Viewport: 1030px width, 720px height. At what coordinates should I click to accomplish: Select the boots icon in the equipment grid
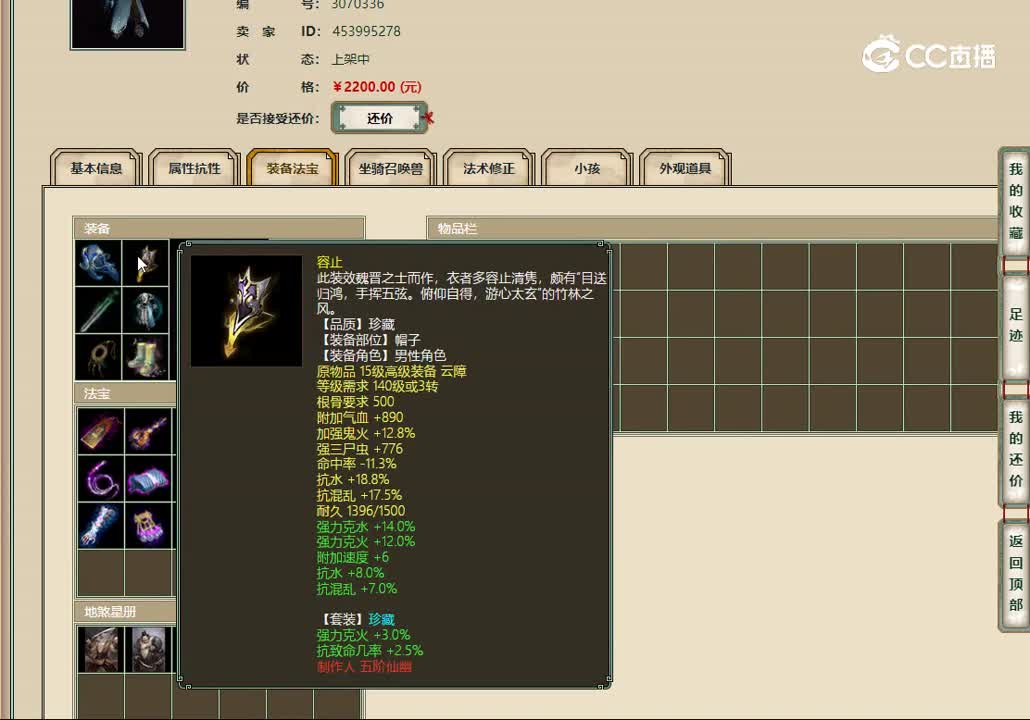tap(146, 358)
